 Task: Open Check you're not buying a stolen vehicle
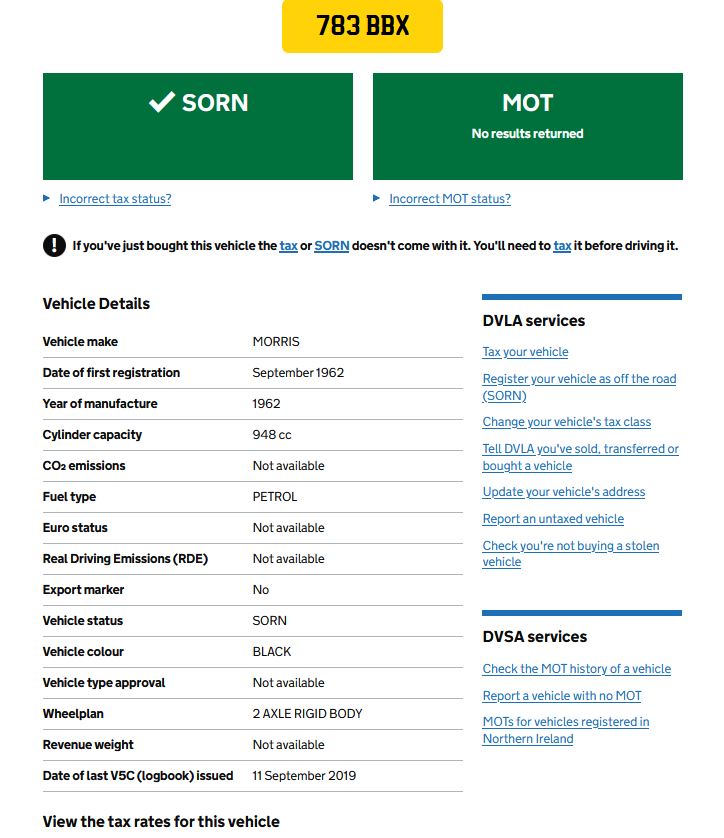coord(571,554)
